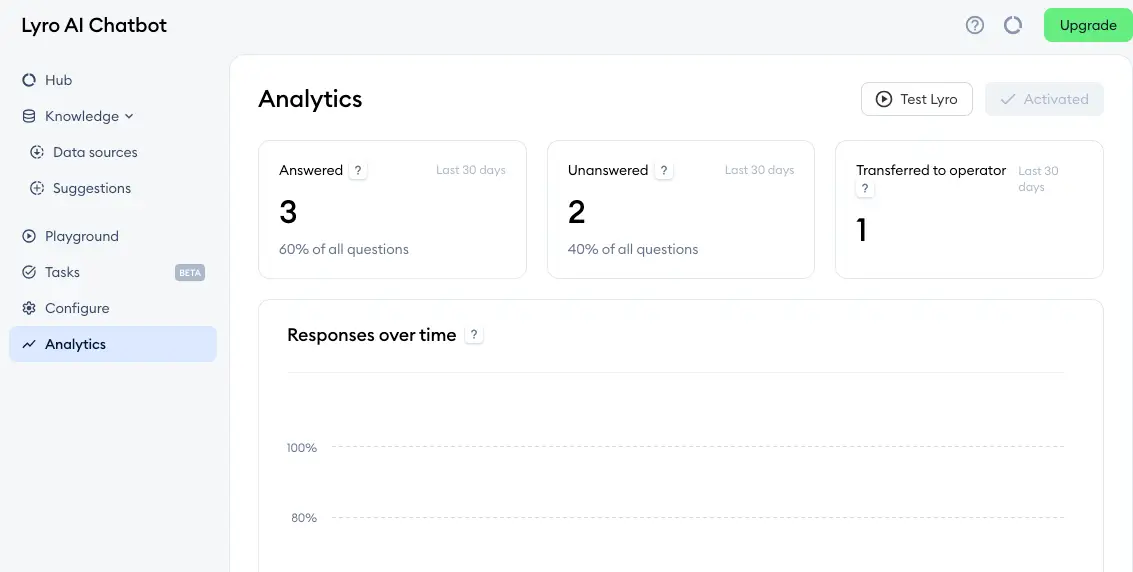This screenshot has height=572, width=1133.
Task: Click the Test Lyro button
Action: point(917,99)
